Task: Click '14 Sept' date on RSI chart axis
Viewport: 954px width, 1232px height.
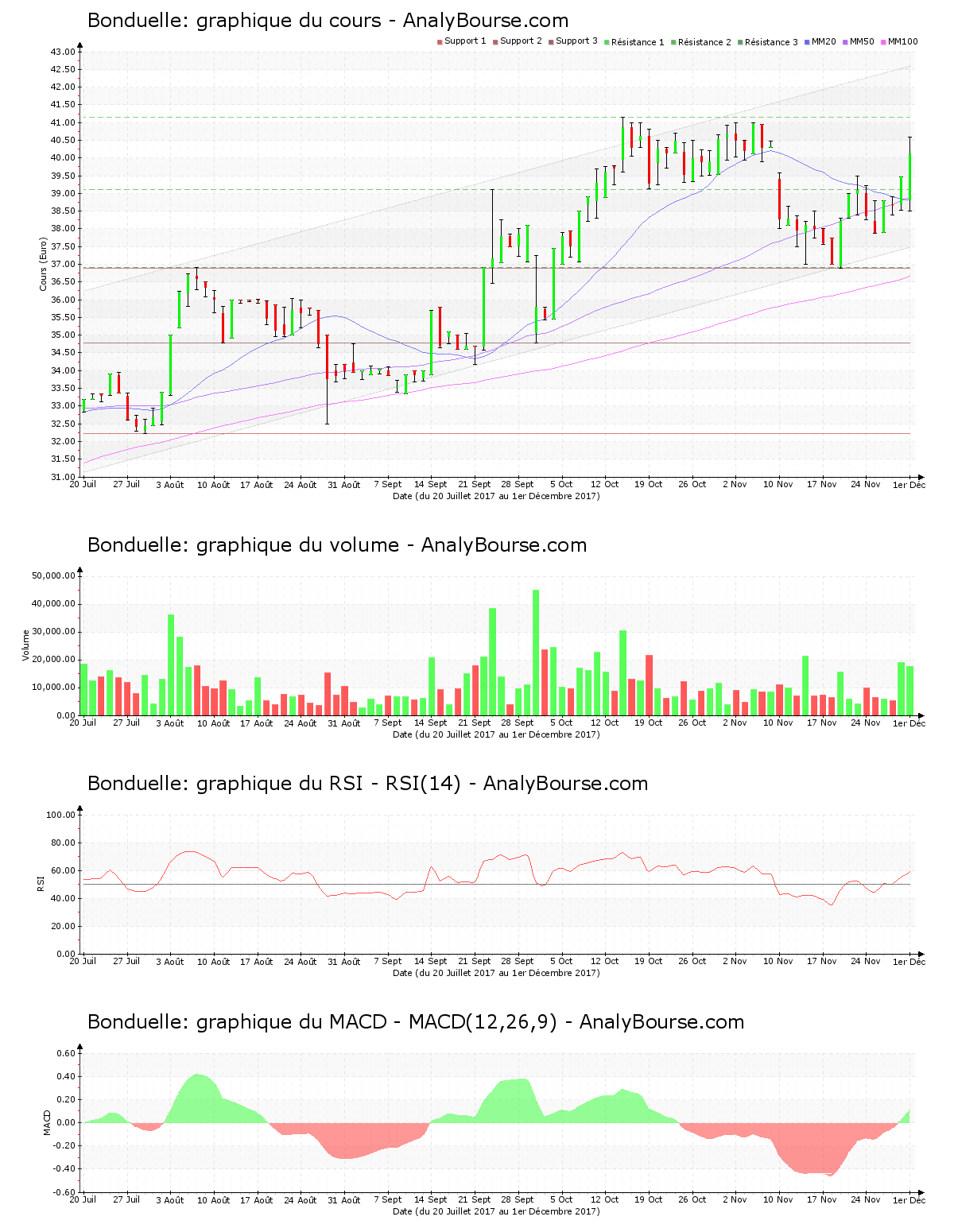Action: pyautogui.click(x=431, y=961)
